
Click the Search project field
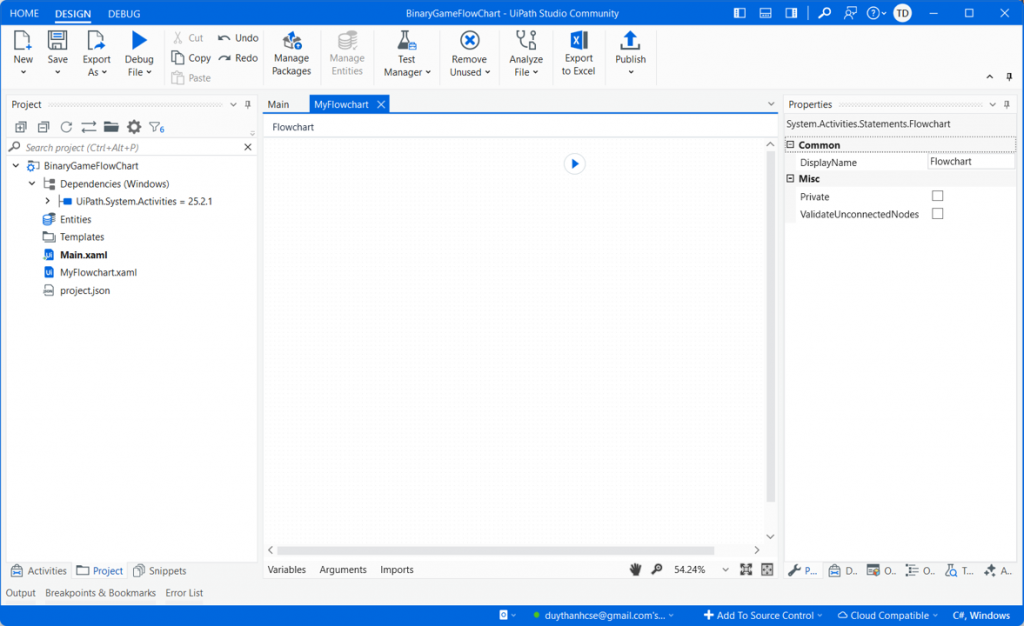(131, 148)
